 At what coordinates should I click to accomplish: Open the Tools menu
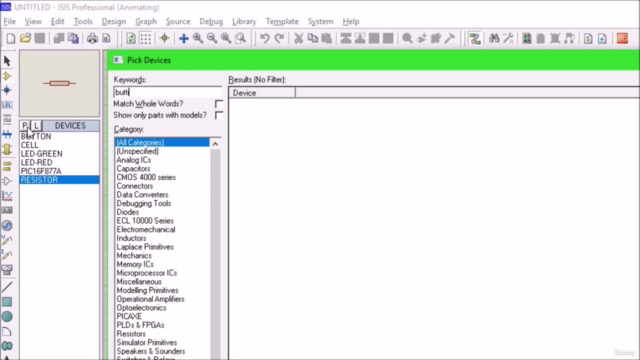click(x=83, y=21)
